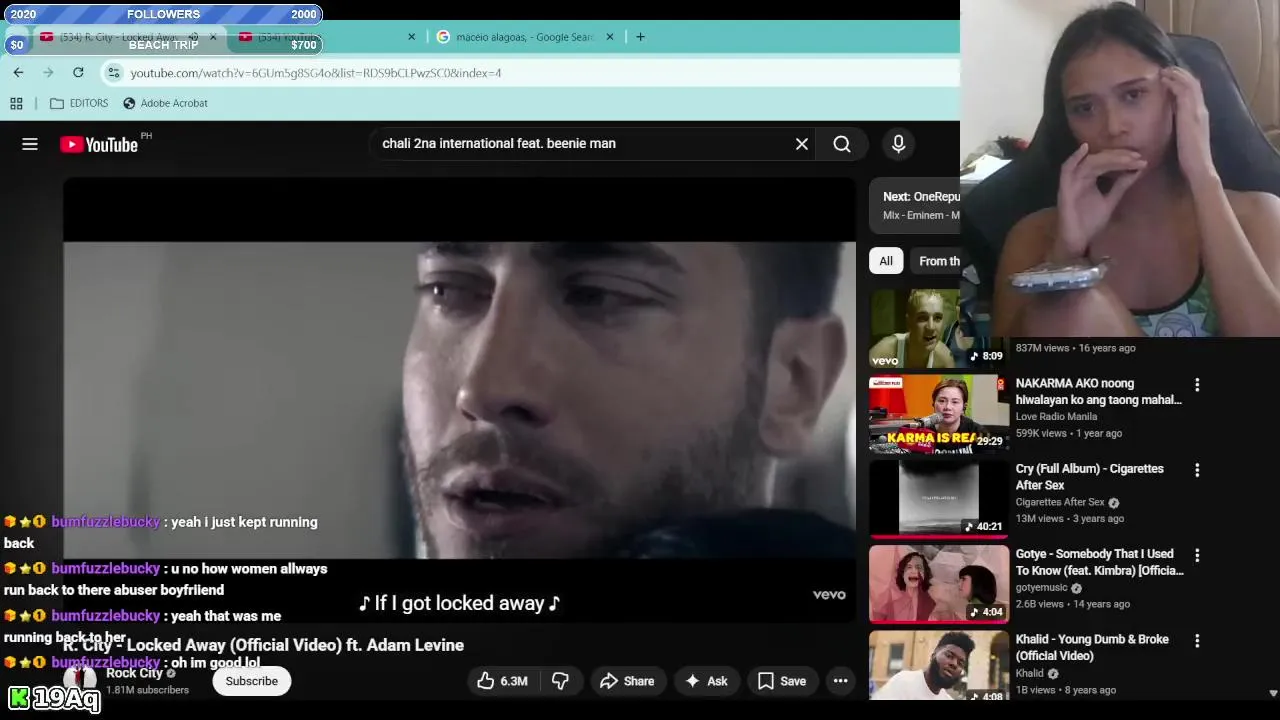
Task: Subscribe to the Rock City channel
Action: click(x=252, y=681)
